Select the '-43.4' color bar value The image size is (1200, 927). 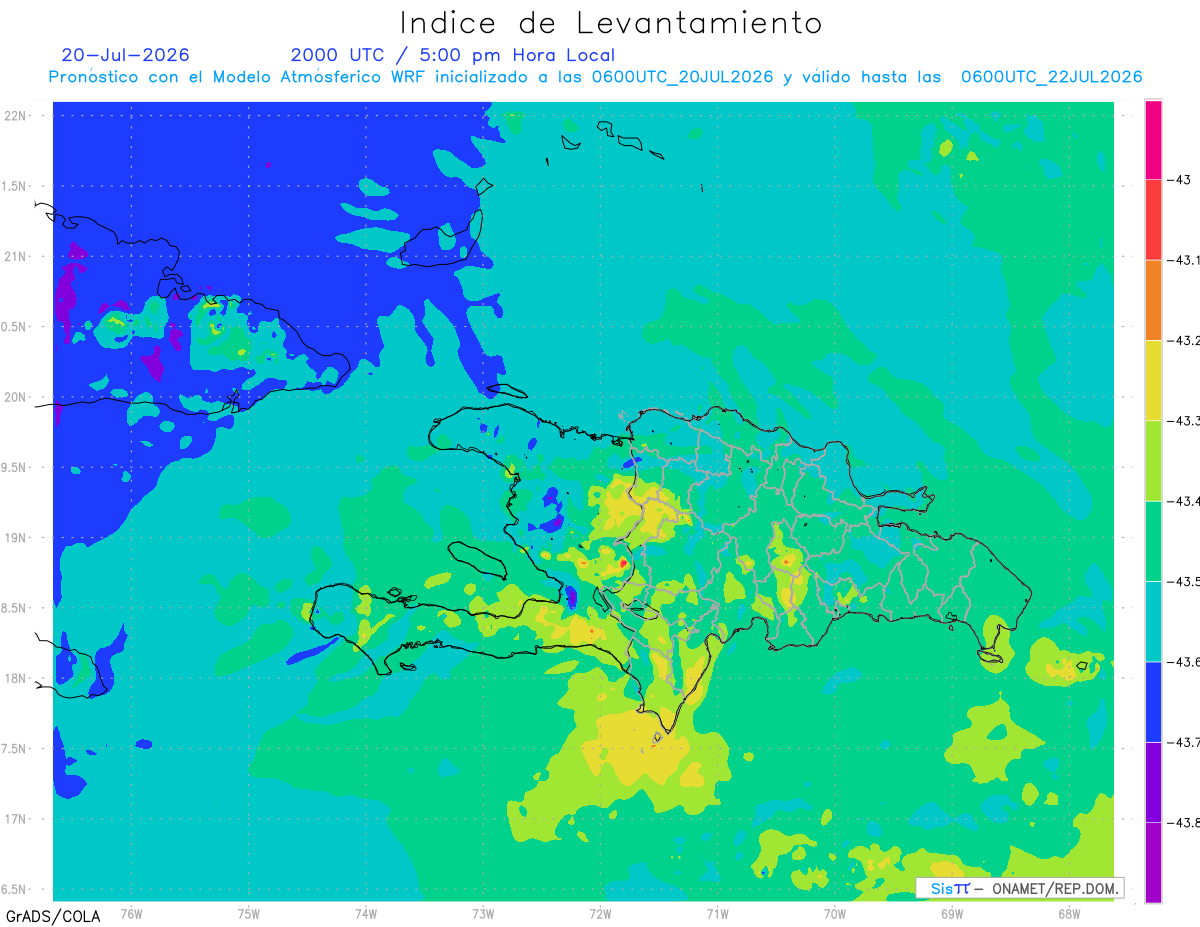1184,501
